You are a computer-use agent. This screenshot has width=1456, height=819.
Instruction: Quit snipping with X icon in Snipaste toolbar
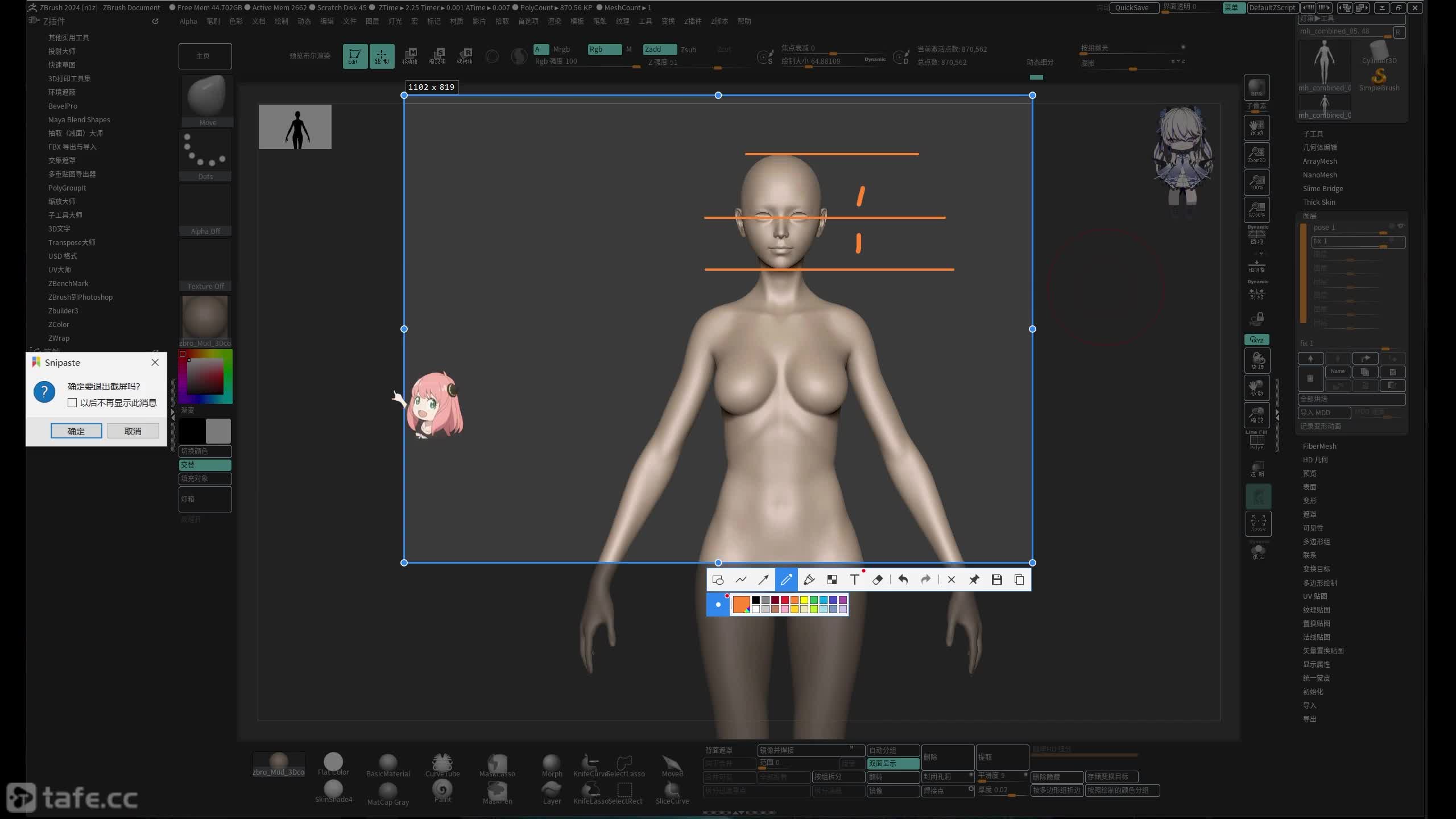951,580
